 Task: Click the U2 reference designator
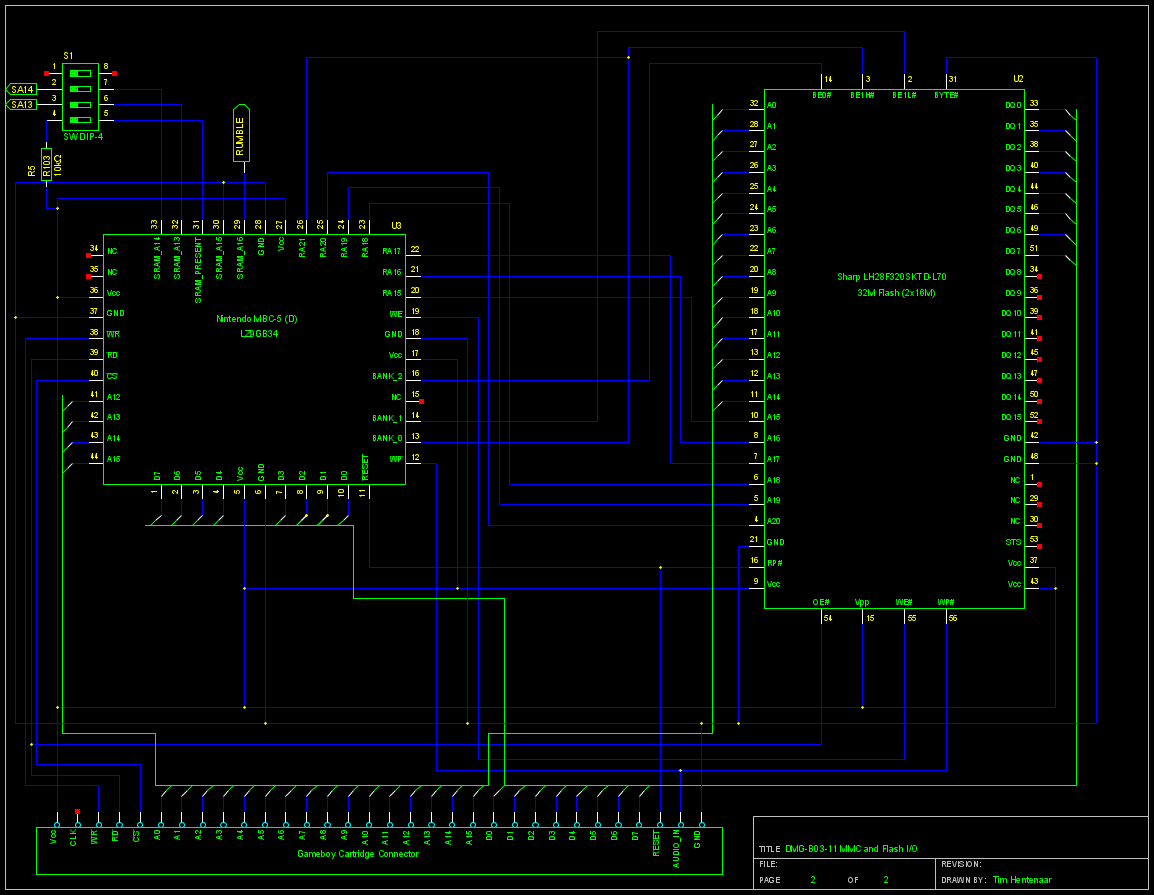(x=1018, y=79)
